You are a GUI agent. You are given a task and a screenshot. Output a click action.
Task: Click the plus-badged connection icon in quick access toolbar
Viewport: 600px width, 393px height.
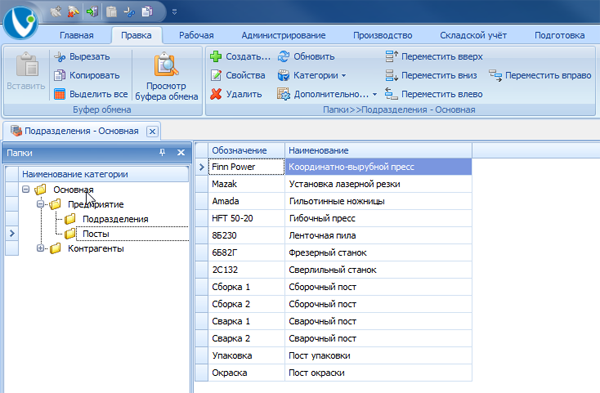pyautogui.click(x=55, y=12)
